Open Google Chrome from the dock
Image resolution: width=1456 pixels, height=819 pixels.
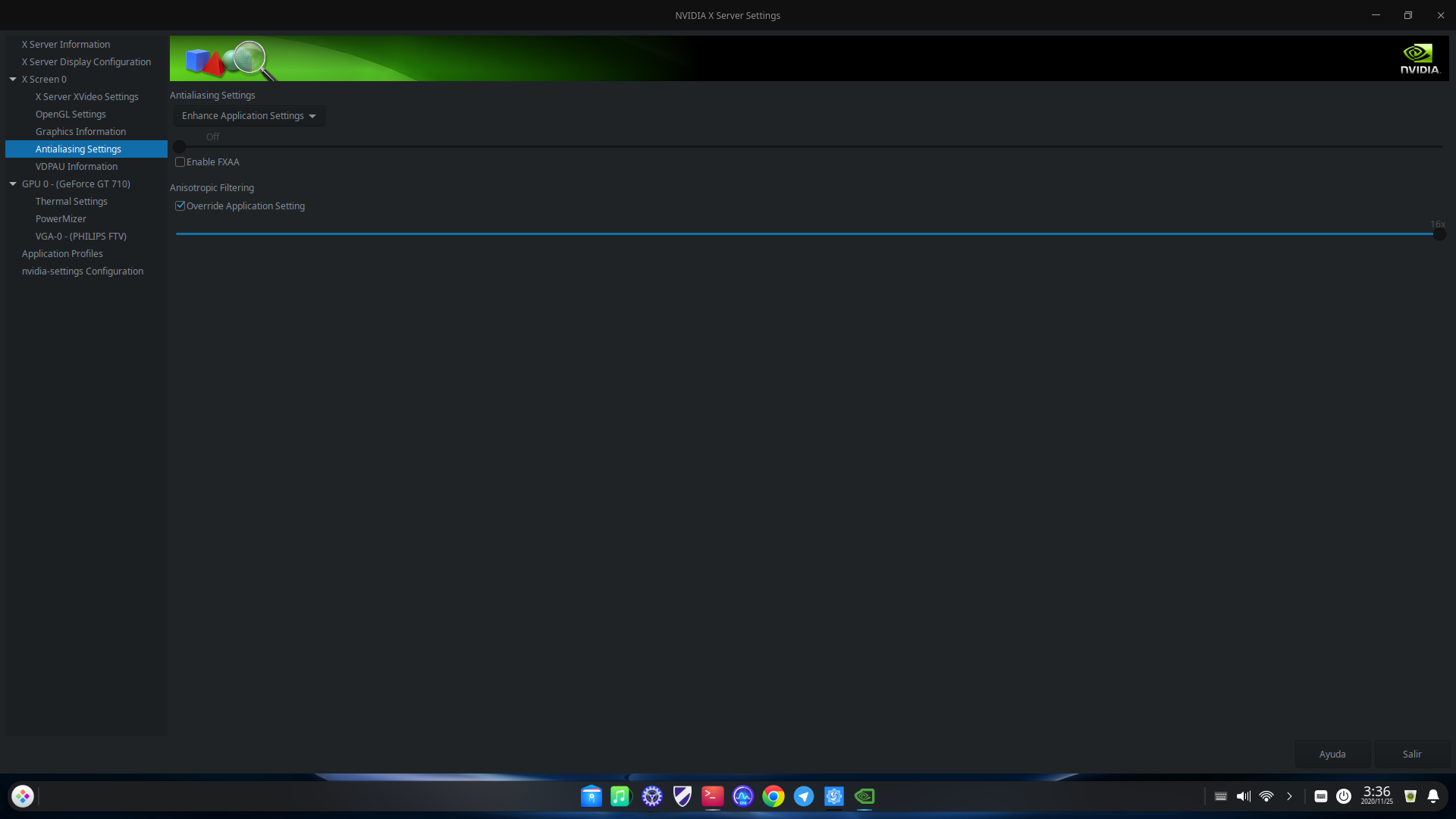[x=773, y=796]
